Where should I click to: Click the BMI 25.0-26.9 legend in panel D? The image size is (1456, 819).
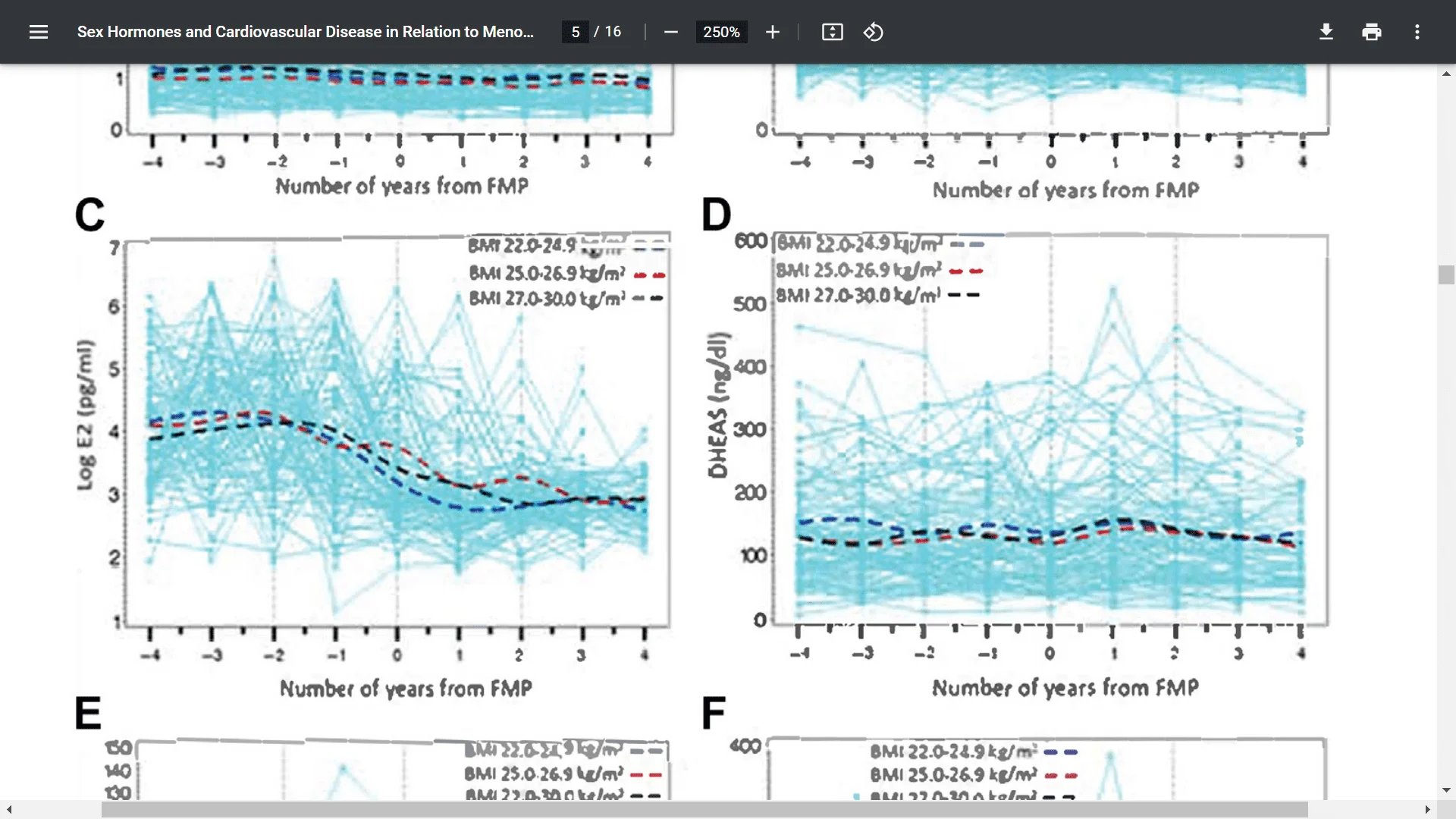click(880, 270)
